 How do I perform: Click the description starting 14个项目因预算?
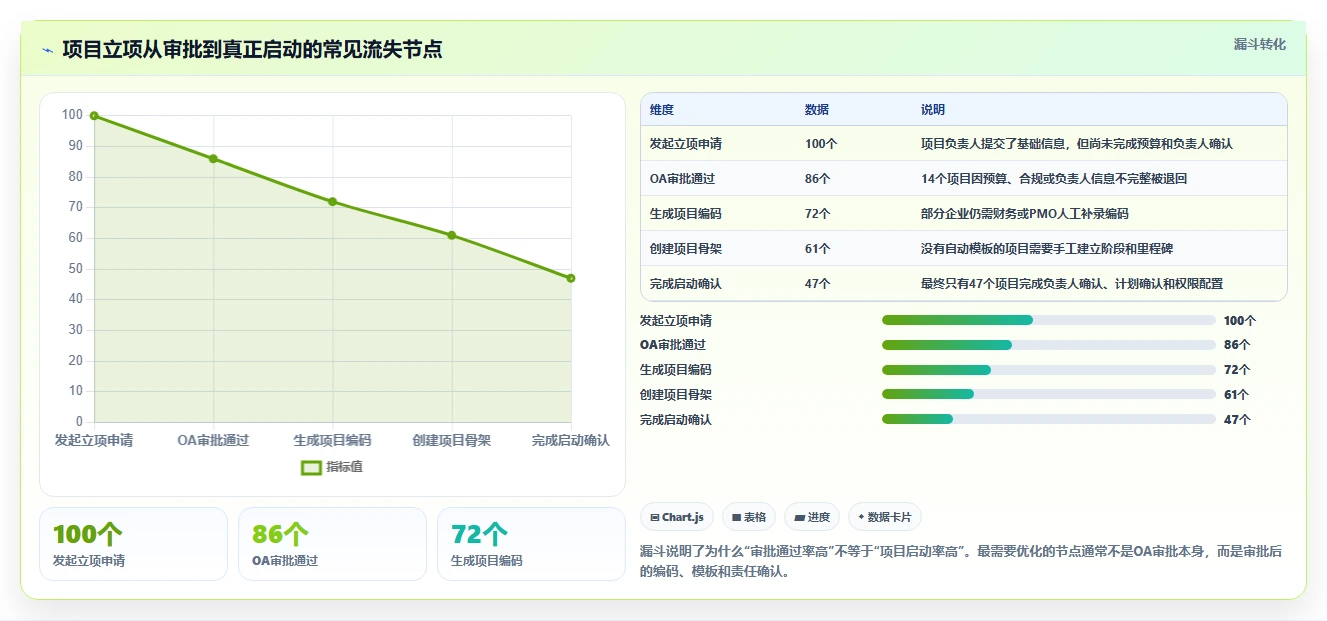pyautogui.click(x=1054, y=179)
